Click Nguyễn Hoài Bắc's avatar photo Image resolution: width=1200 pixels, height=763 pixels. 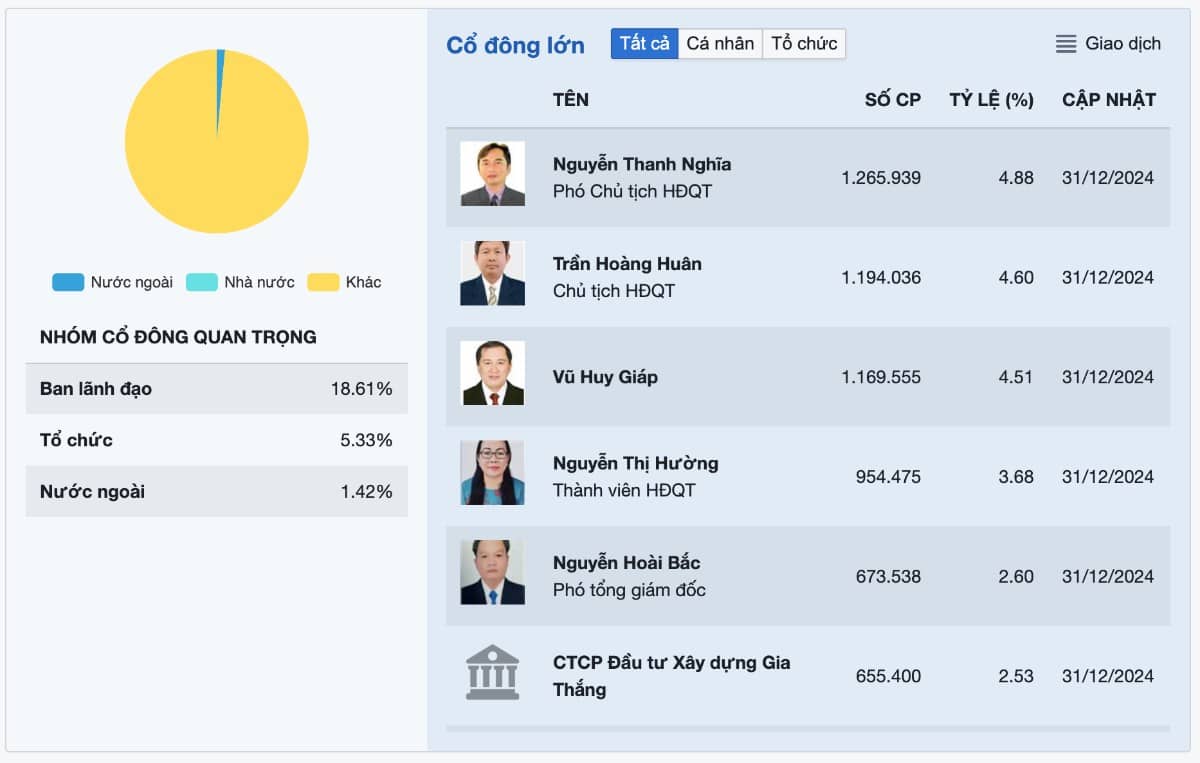pyautogui.click(x=492, y=572)
